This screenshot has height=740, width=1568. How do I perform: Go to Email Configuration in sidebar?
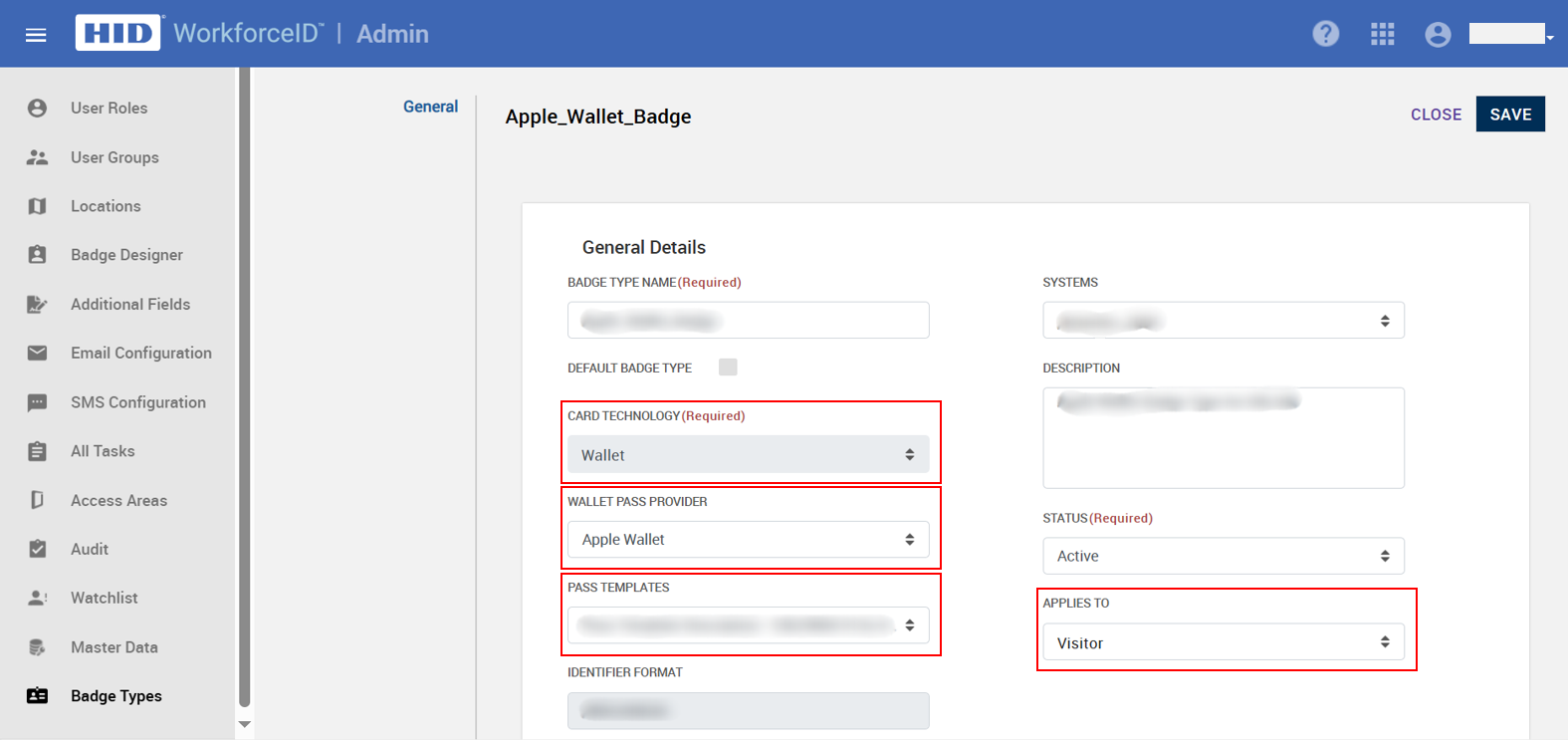coord(140,353)
